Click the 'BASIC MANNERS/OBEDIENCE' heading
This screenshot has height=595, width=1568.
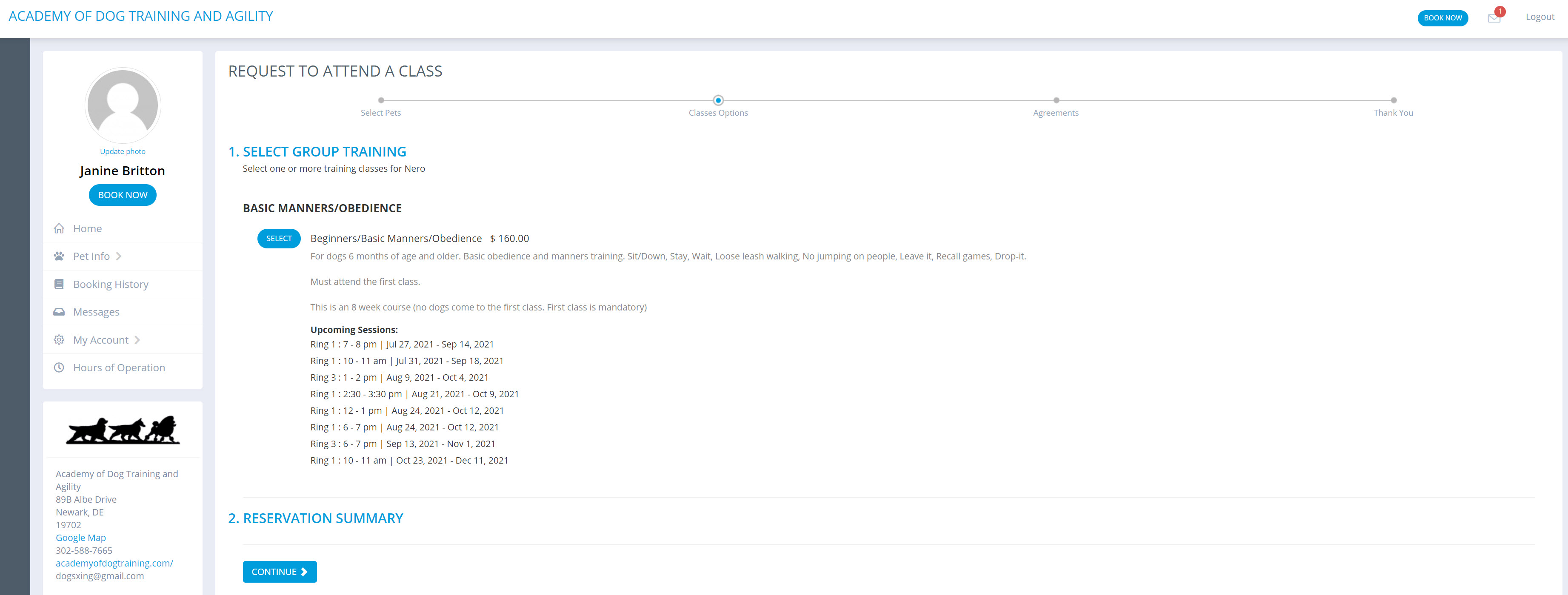click(x=322, y=208)
